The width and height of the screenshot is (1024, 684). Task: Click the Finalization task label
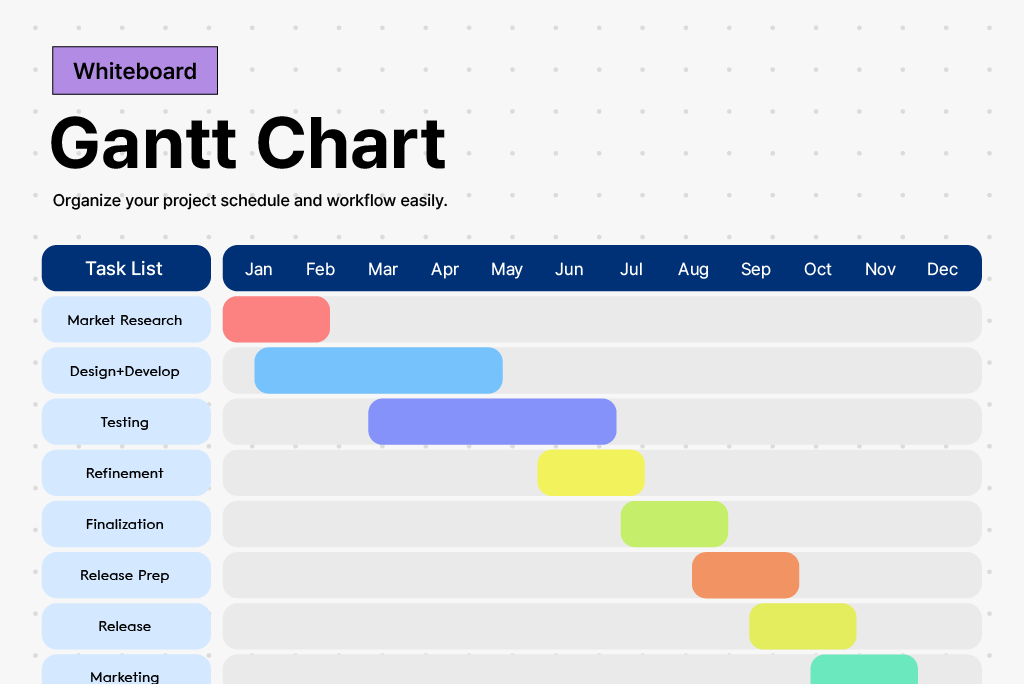click(126, 524)
